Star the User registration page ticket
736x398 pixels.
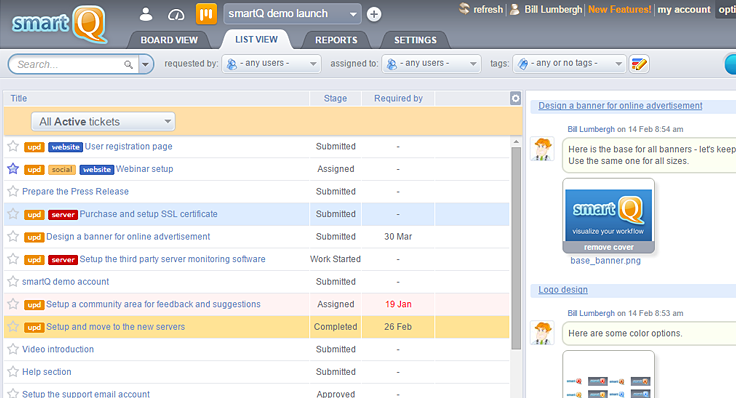click(x=13, y=146)
